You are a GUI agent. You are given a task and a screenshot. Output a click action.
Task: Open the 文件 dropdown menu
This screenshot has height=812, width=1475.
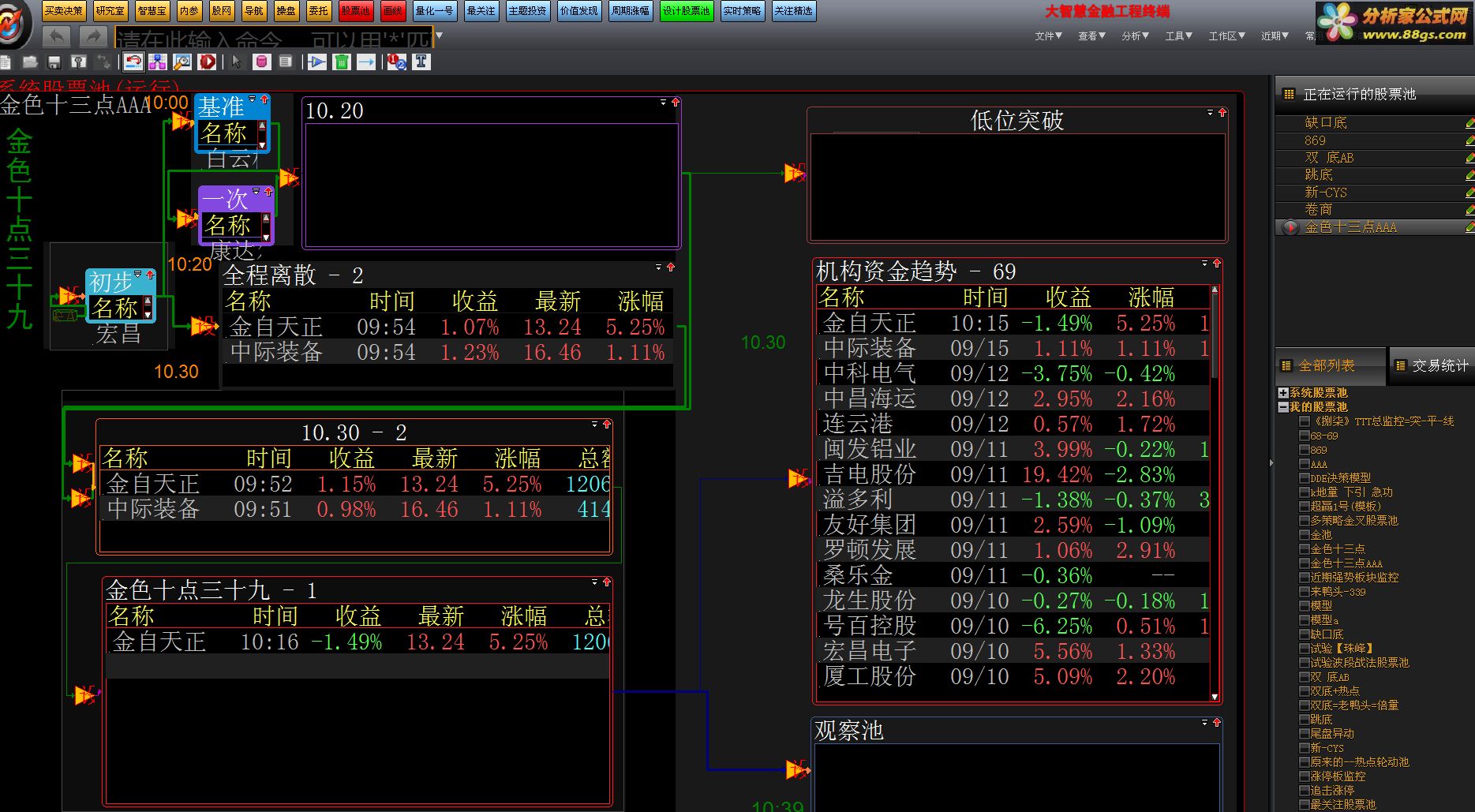click(x=1049, y=36)
